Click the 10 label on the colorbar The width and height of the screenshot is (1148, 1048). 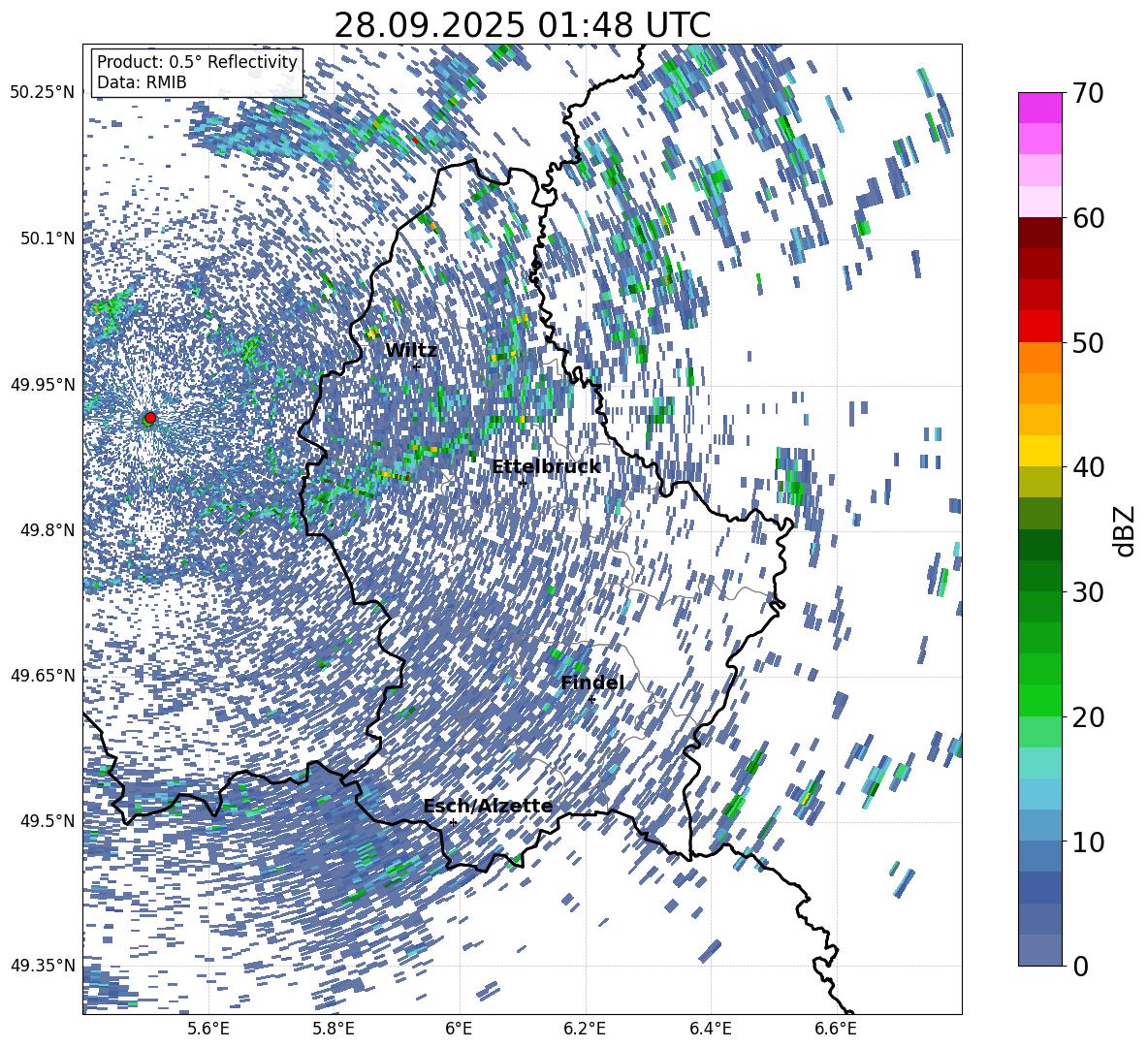click(x=1087, y=842)
